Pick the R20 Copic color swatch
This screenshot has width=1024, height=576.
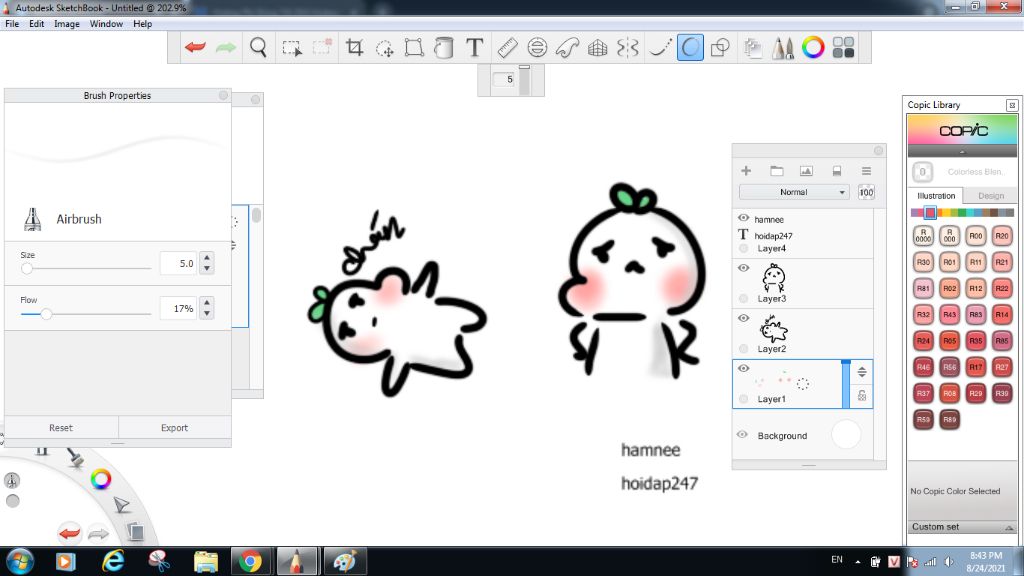coord(1002,236)
